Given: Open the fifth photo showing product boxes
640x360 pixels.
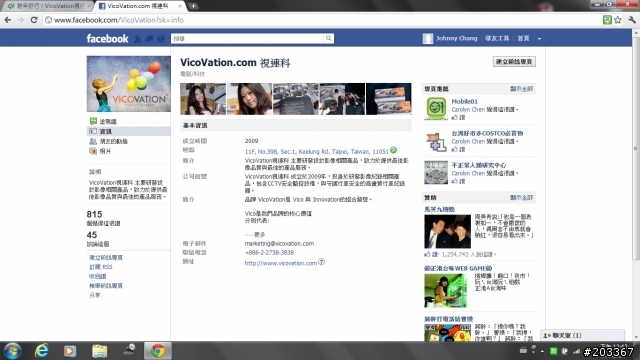Looking at the screenshot, I should (389, 99).
